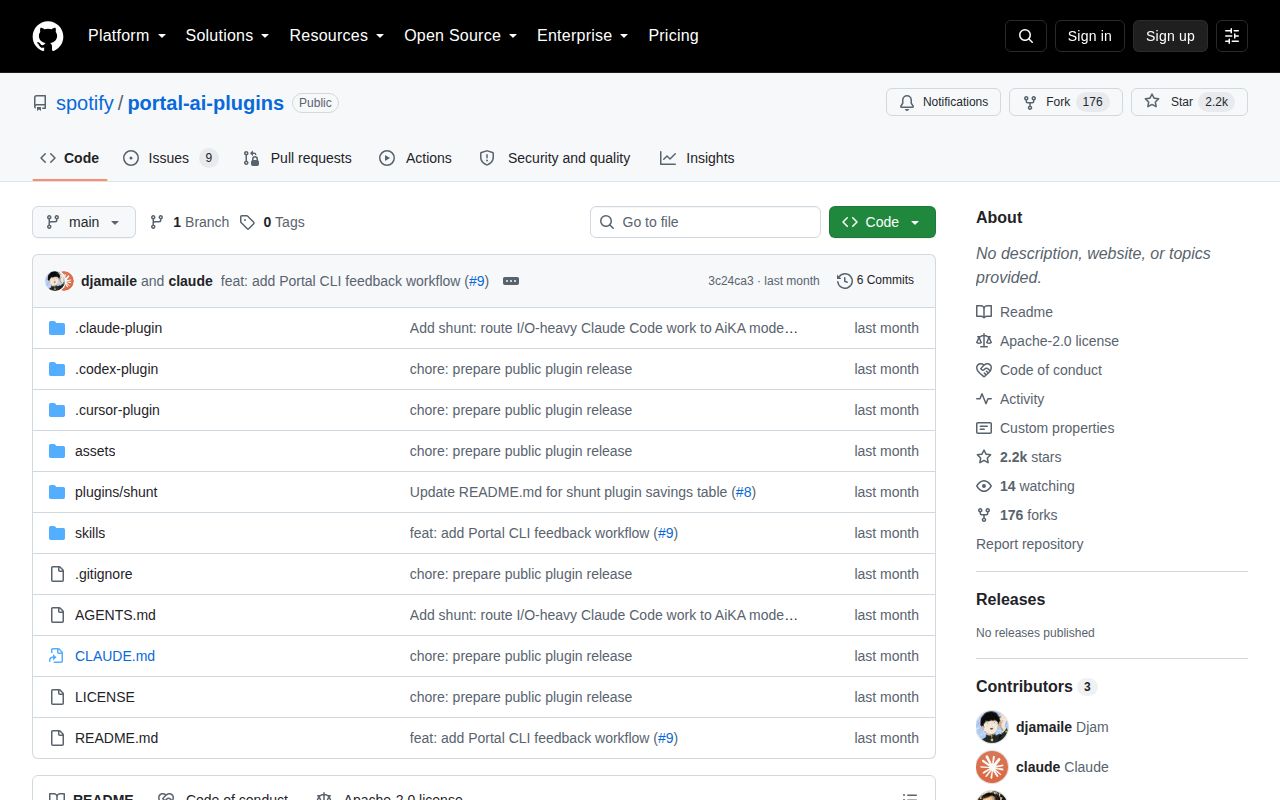Screen dimensions: 1280x800
Task: Expand the Solutions menu
Action: 227,36
